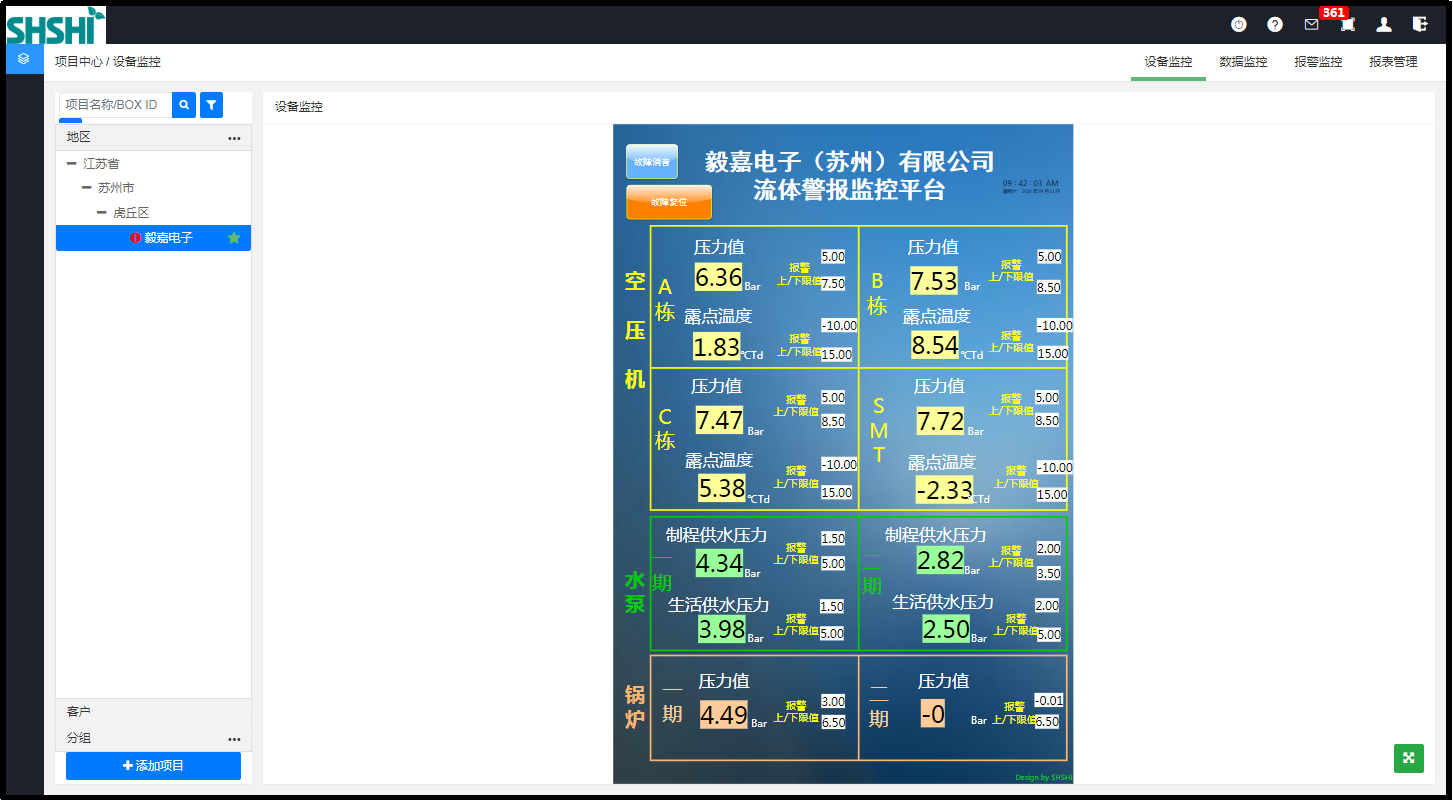Click the C栋 dew point value 5.38
The height and width of the screenshot is (800, 1453).
(x=722, y=488)
